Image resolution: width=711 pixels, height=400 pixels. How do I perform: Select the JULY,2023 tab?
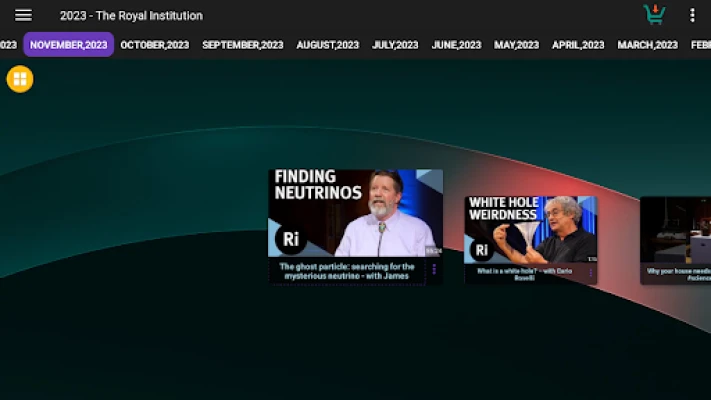point(395,45)
